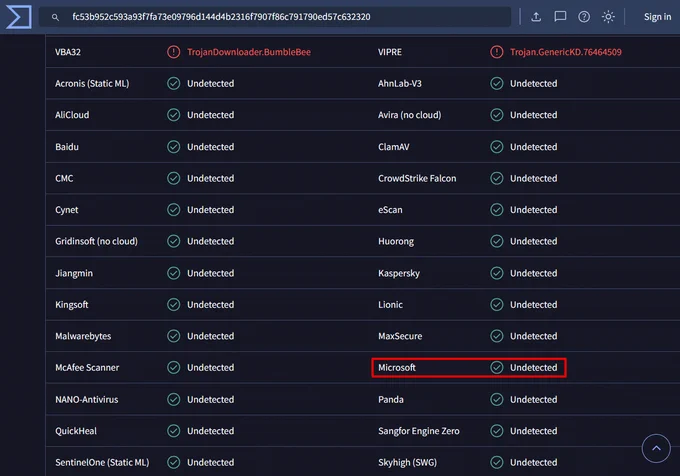The image size is (680, 476).
Task: Click Undetected result for Huorong
Action: (533, 241)
